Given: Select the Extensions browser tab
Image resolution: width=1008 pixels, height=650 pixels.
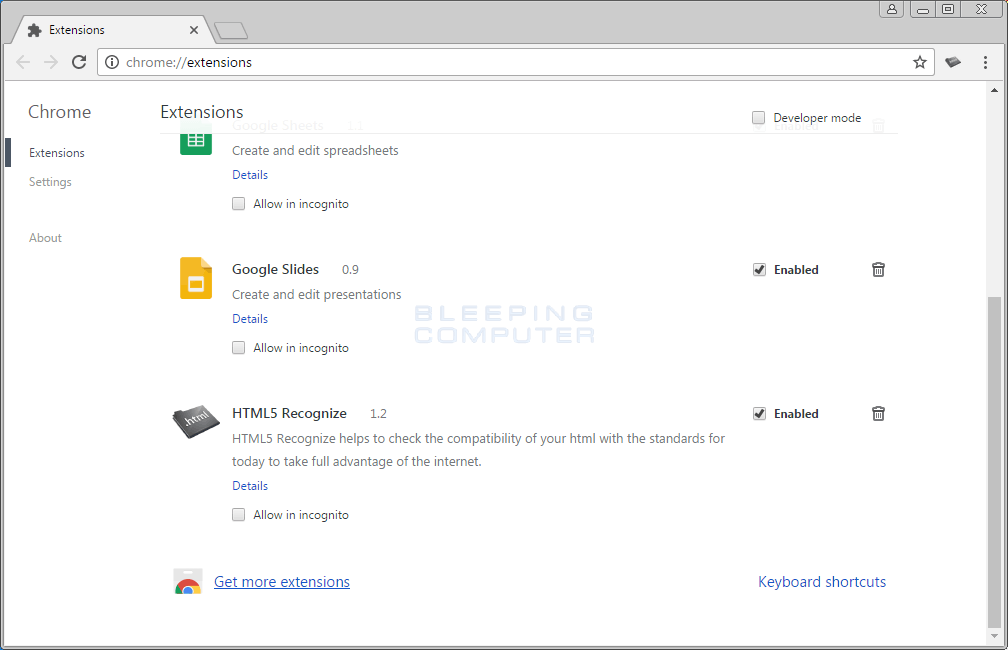Looking at the screenshot, I should 111,30.
